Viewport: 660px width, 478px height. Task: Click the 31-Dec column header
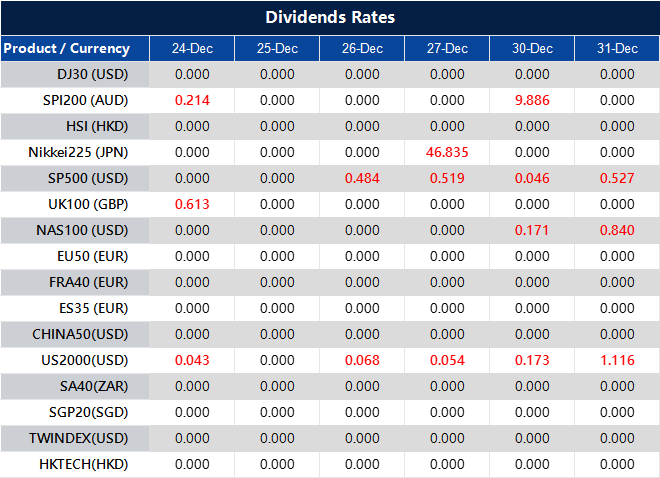pos(617,48)
